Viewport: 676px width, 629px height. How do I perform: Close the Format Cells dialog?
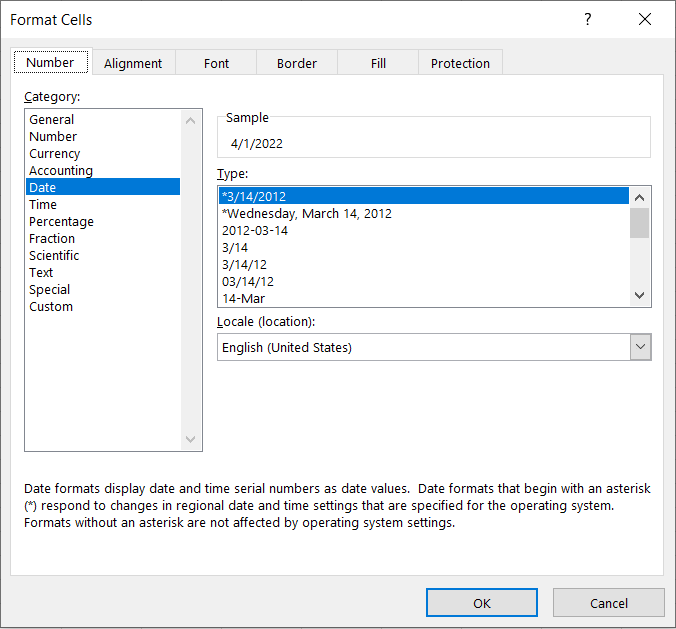pos(645,20)
